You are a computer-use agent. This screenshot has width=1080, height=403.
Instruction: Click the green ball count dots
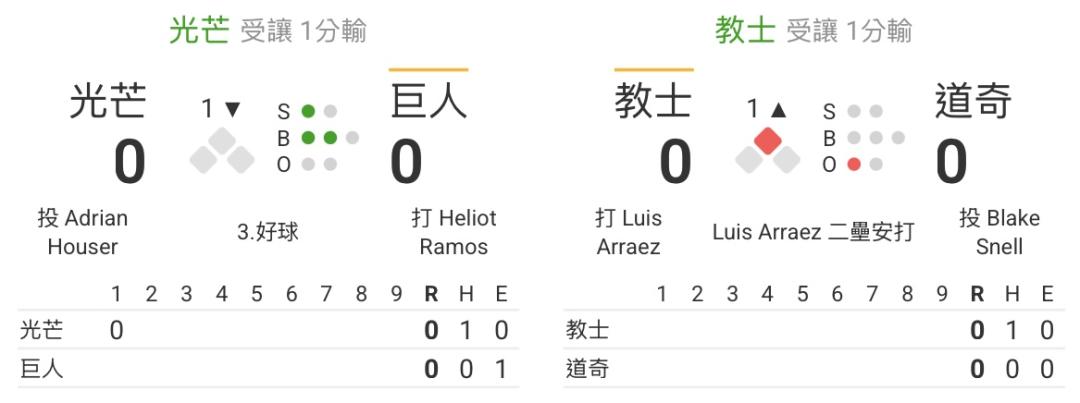[319, 138]
